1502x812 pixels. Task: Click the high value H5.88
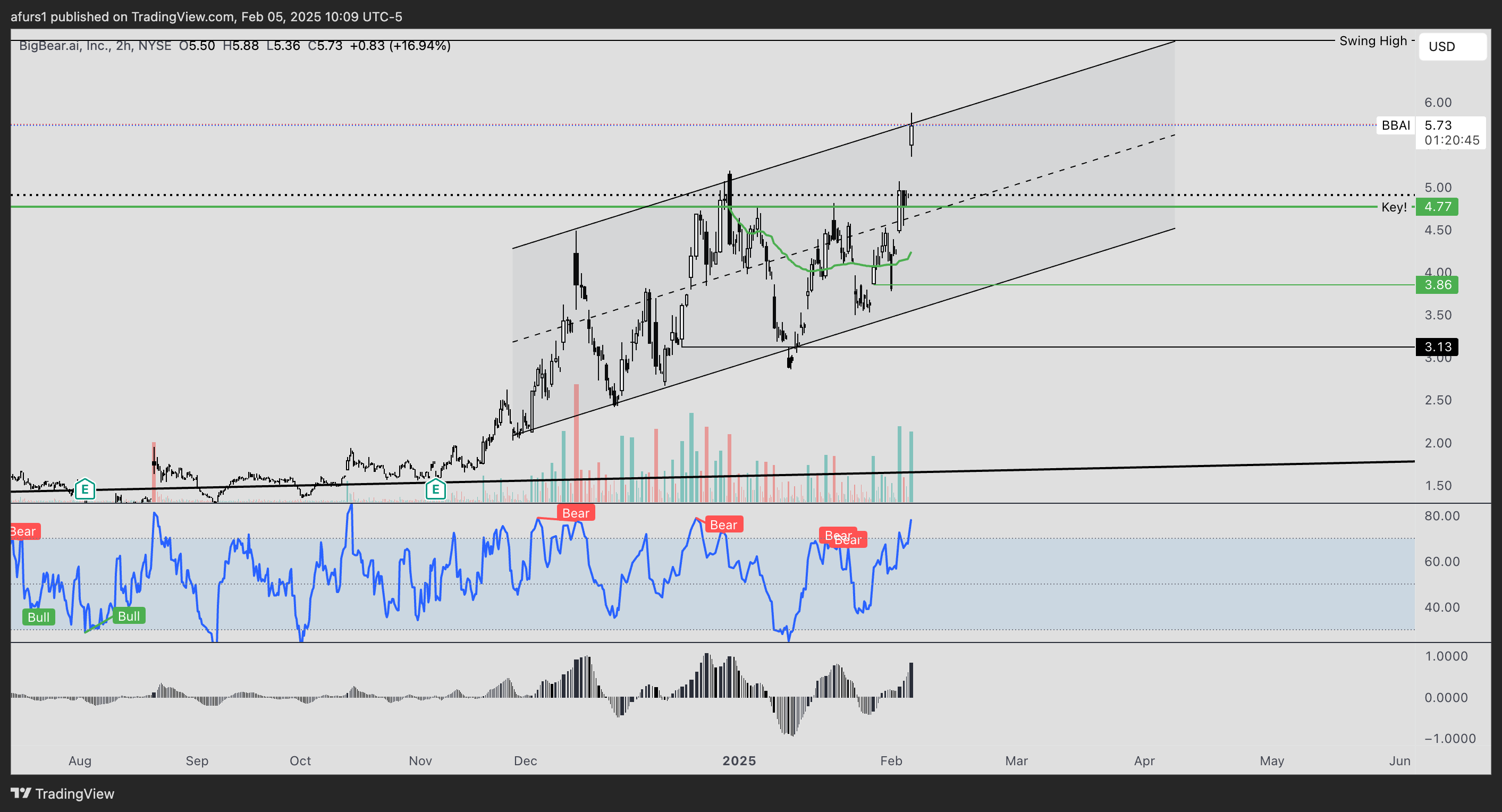click(241, 46)
